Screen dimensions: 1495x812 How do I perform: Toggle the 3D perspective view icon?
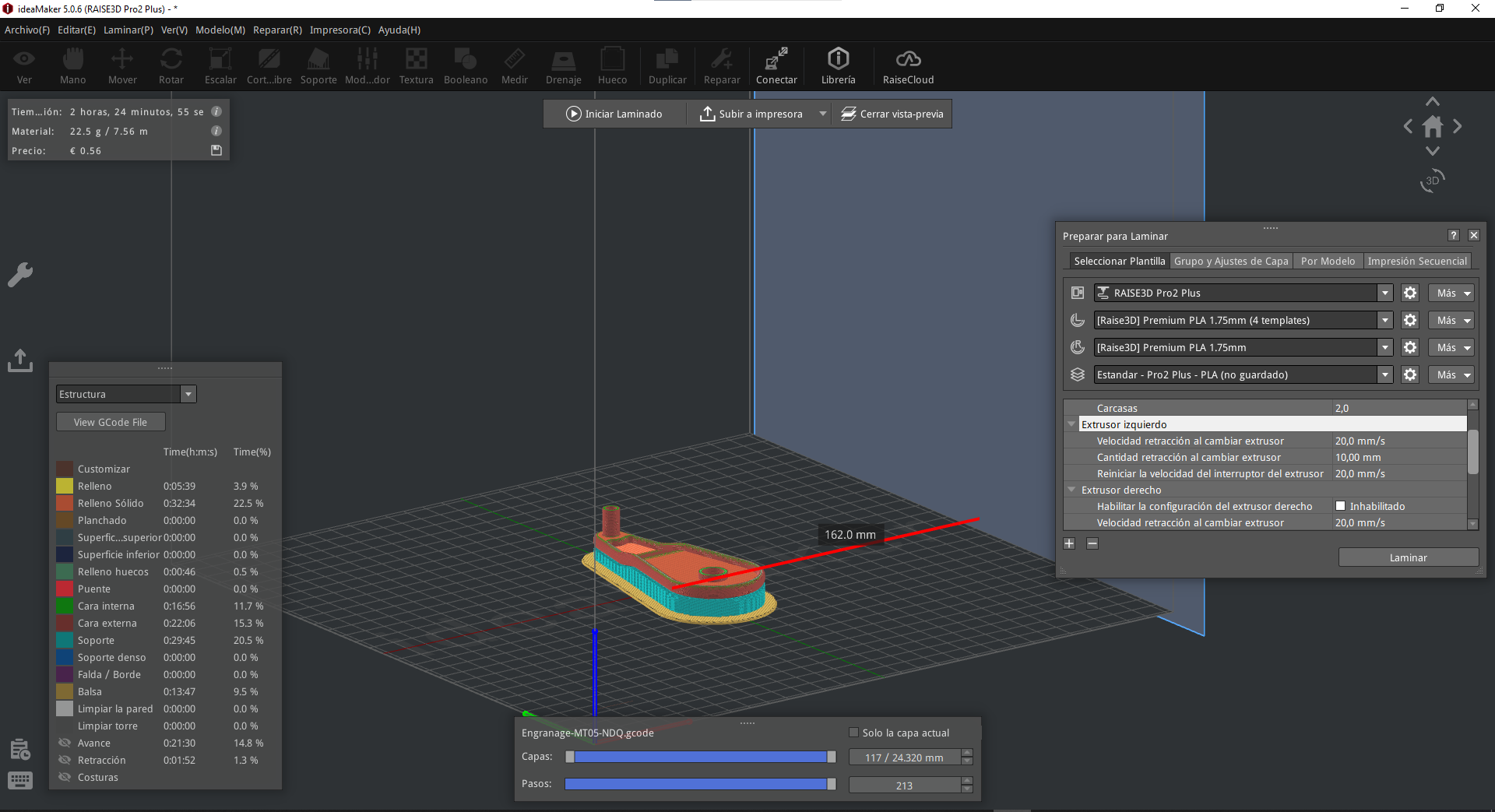1433,181
